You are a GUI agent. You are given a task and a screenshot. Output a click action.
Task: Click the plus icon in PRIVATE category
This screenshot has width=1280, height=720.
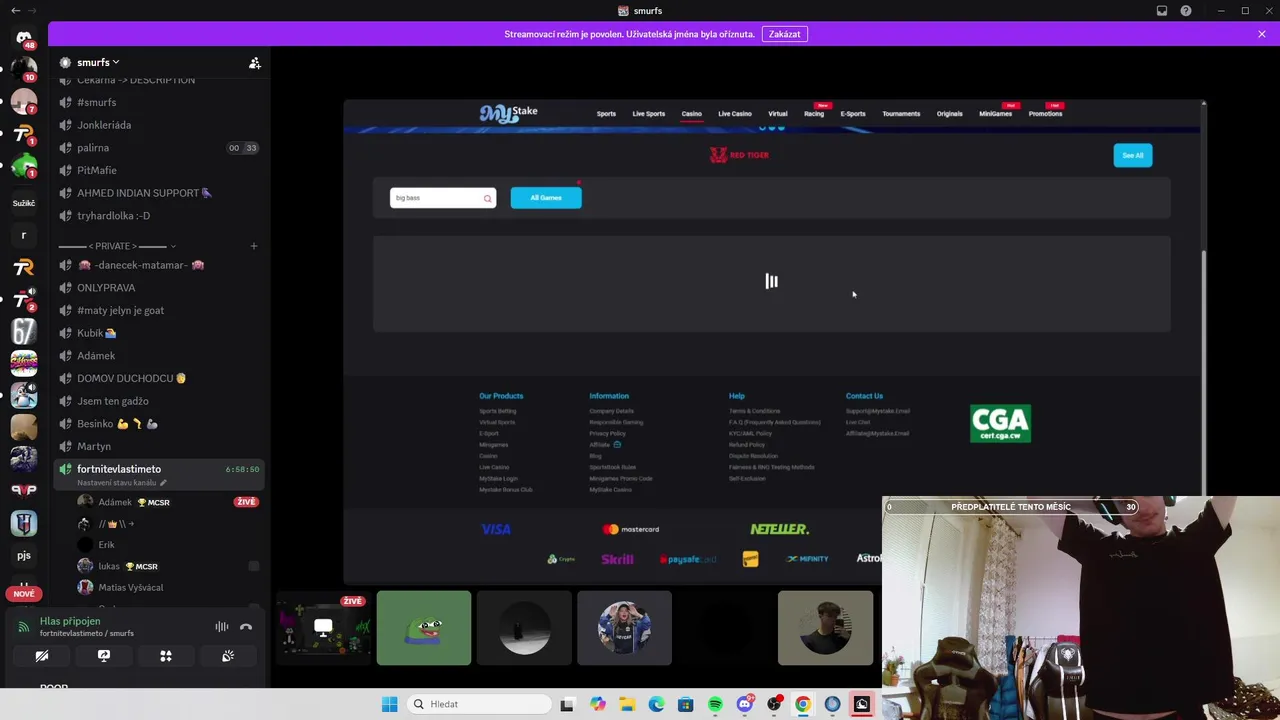tap(254, 246)
